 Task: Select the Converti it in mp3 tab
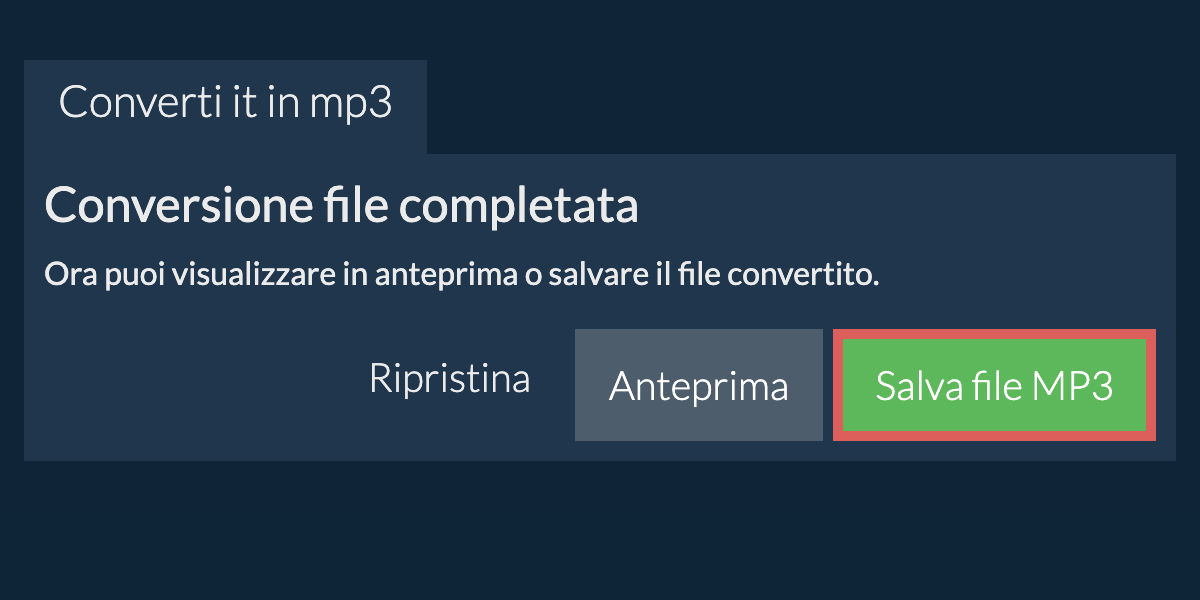[x=225, y=104]
